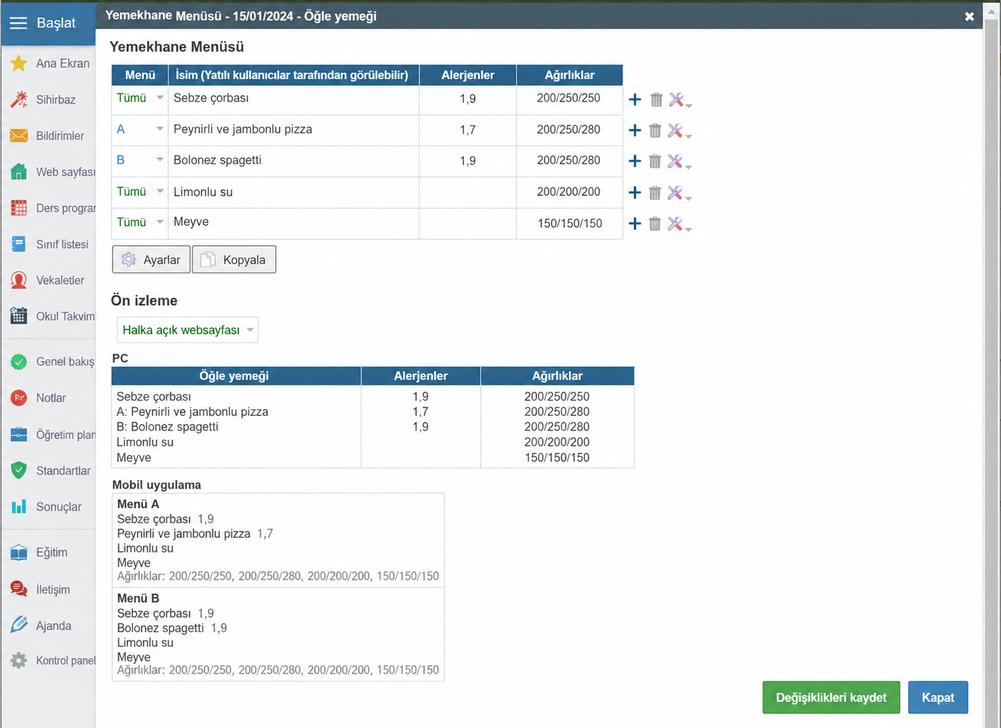This screenshot has width=1001, height=728.
Task: Open tools icon for Bolonez spagetti row
Action: (x=676, y=162)
